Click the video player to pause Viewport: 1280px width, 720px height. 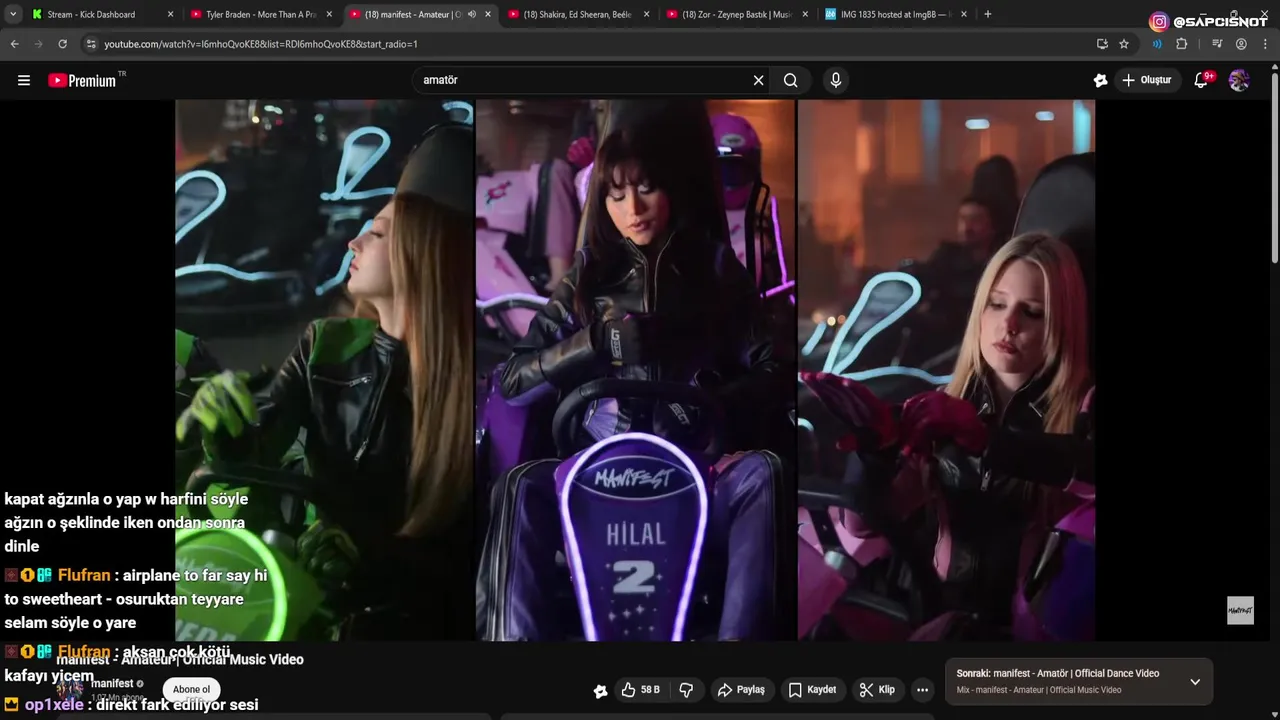click(x=635, y=370)
